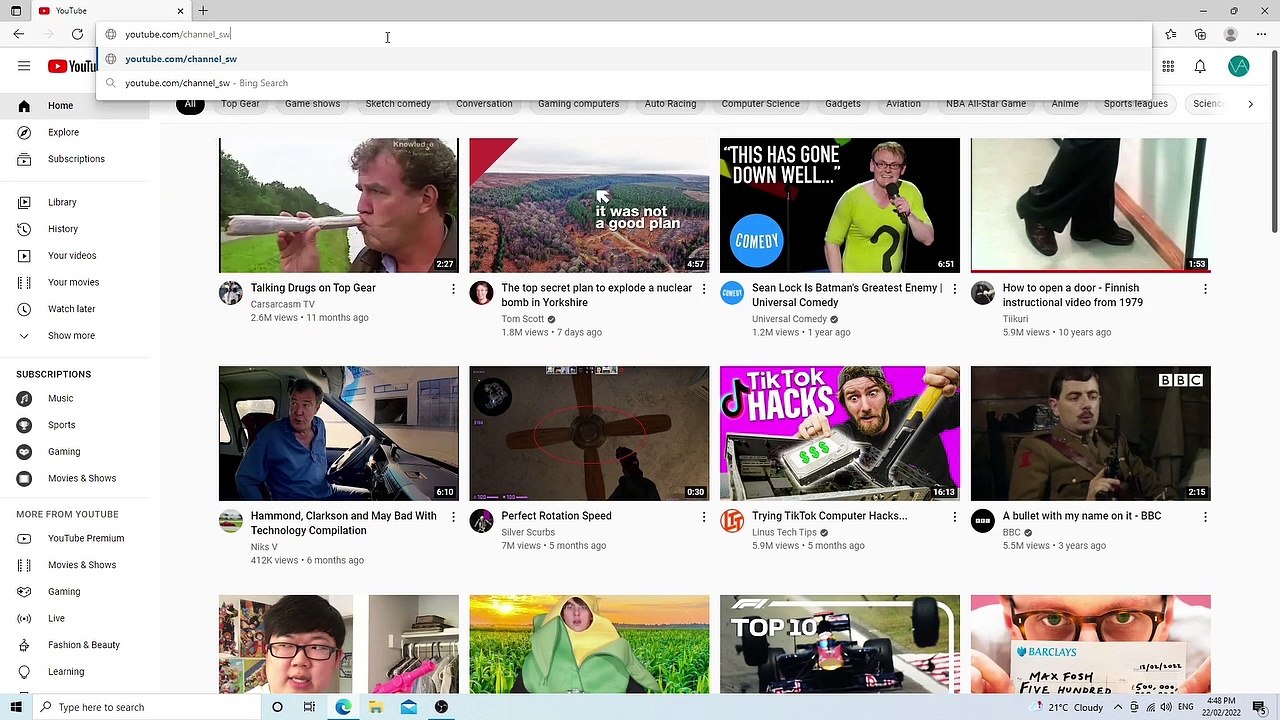The height and width of the screenshot is (720, 1280).
Task: Select the Conversation filter chip
Action: tap(484, 104)
